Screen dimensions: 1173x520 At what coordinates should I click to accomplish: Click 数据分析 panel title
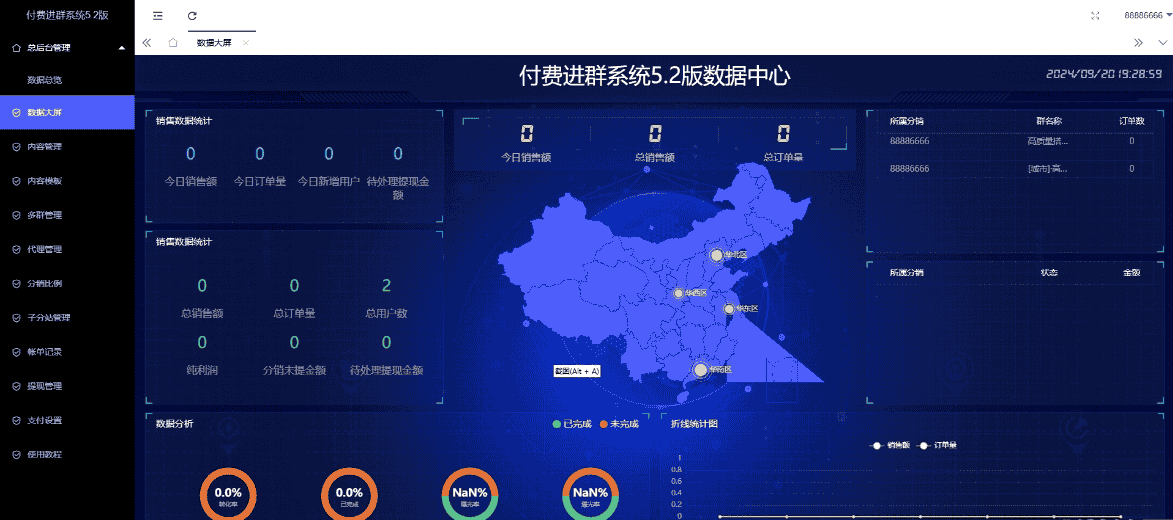point(174,424)
